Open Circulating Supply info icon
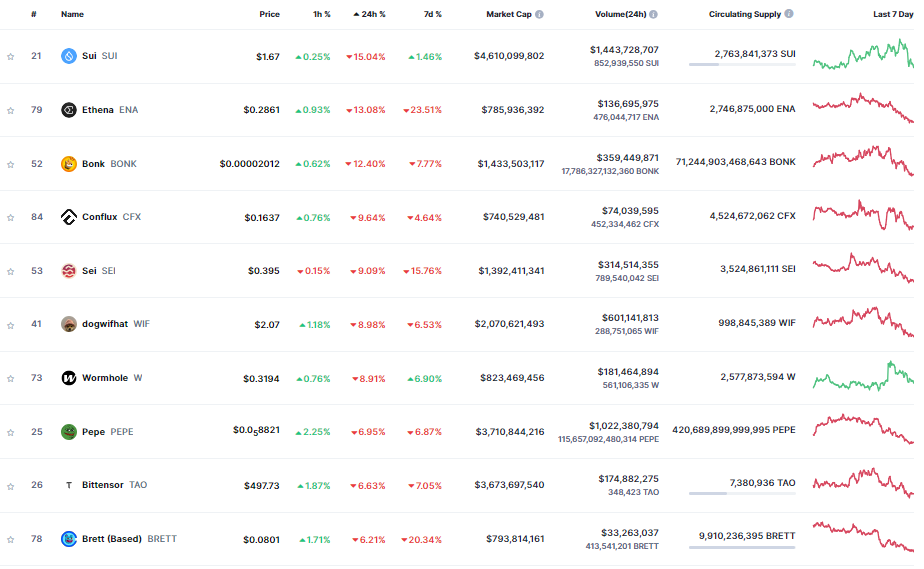The image size is (924, 569). (789, 14)
